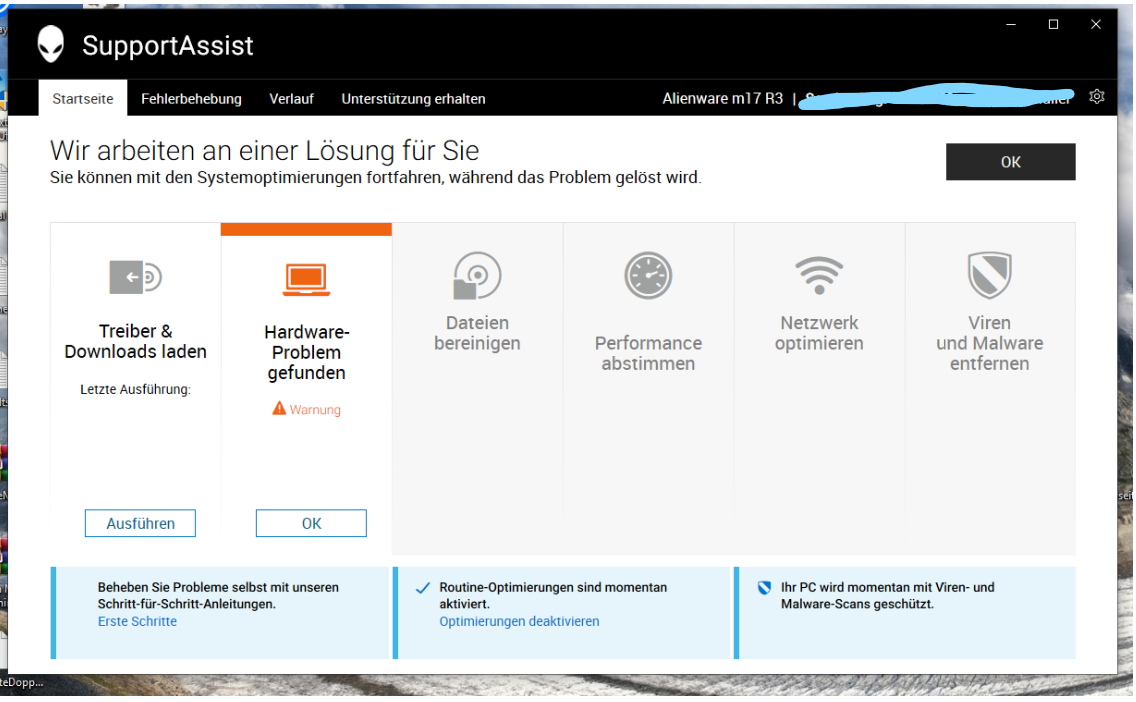Screen dimensions: 1136x702
Task: Click OK under Hardware-Problem gefunden
Action: pos(311,523)
